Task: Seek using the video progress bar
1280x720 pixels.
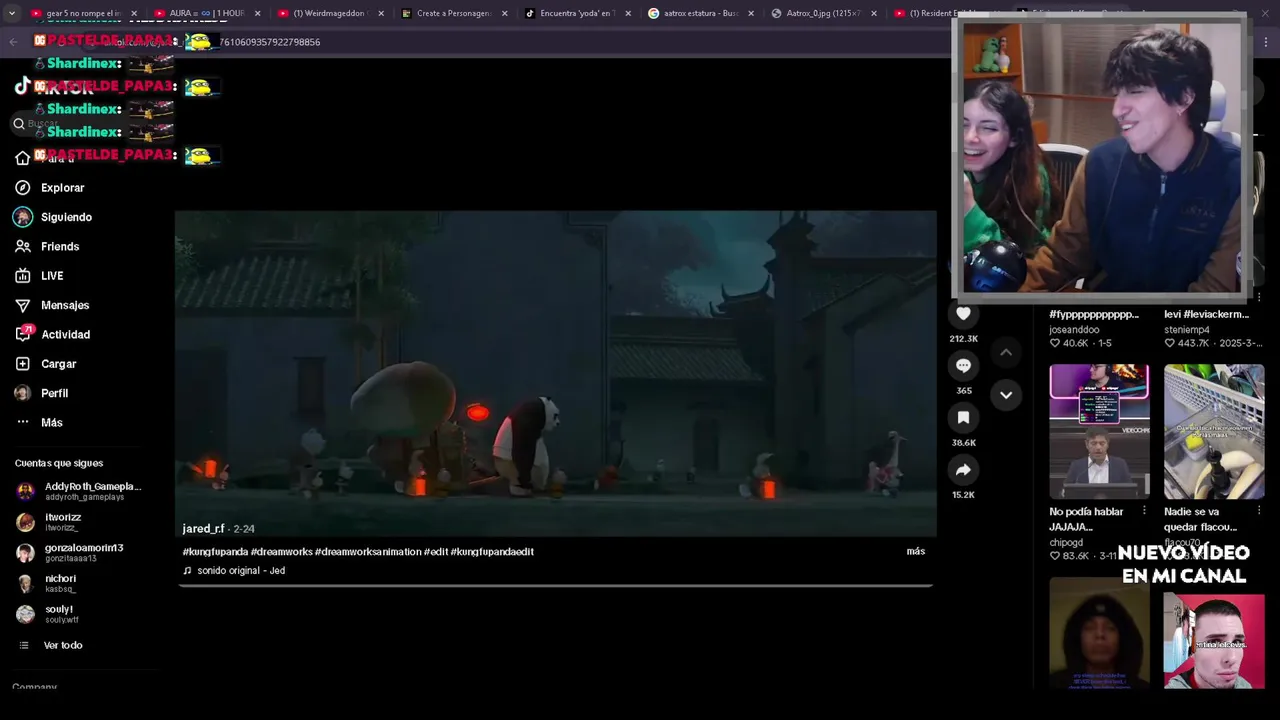Action: pos(556,585)
